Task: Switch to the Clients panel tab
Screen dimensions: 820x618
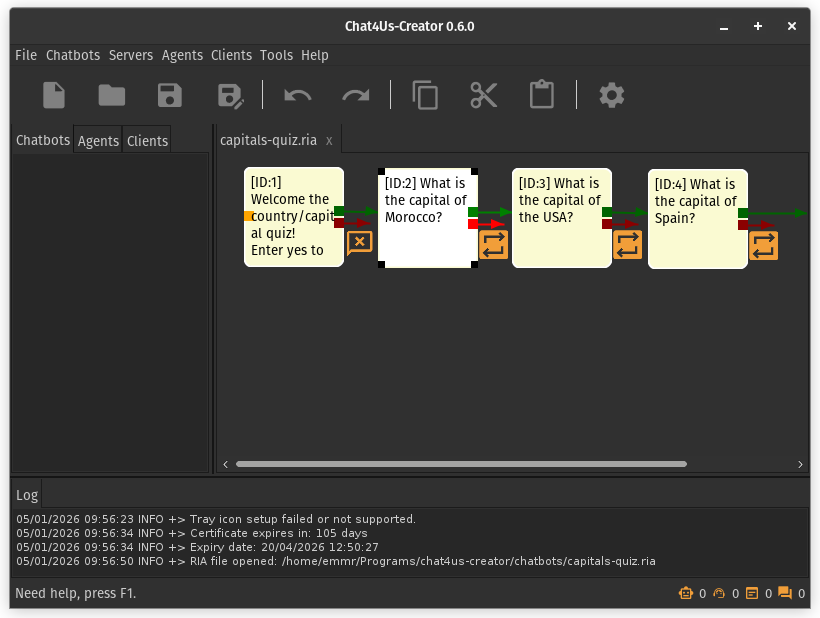Action: point(147,141)
